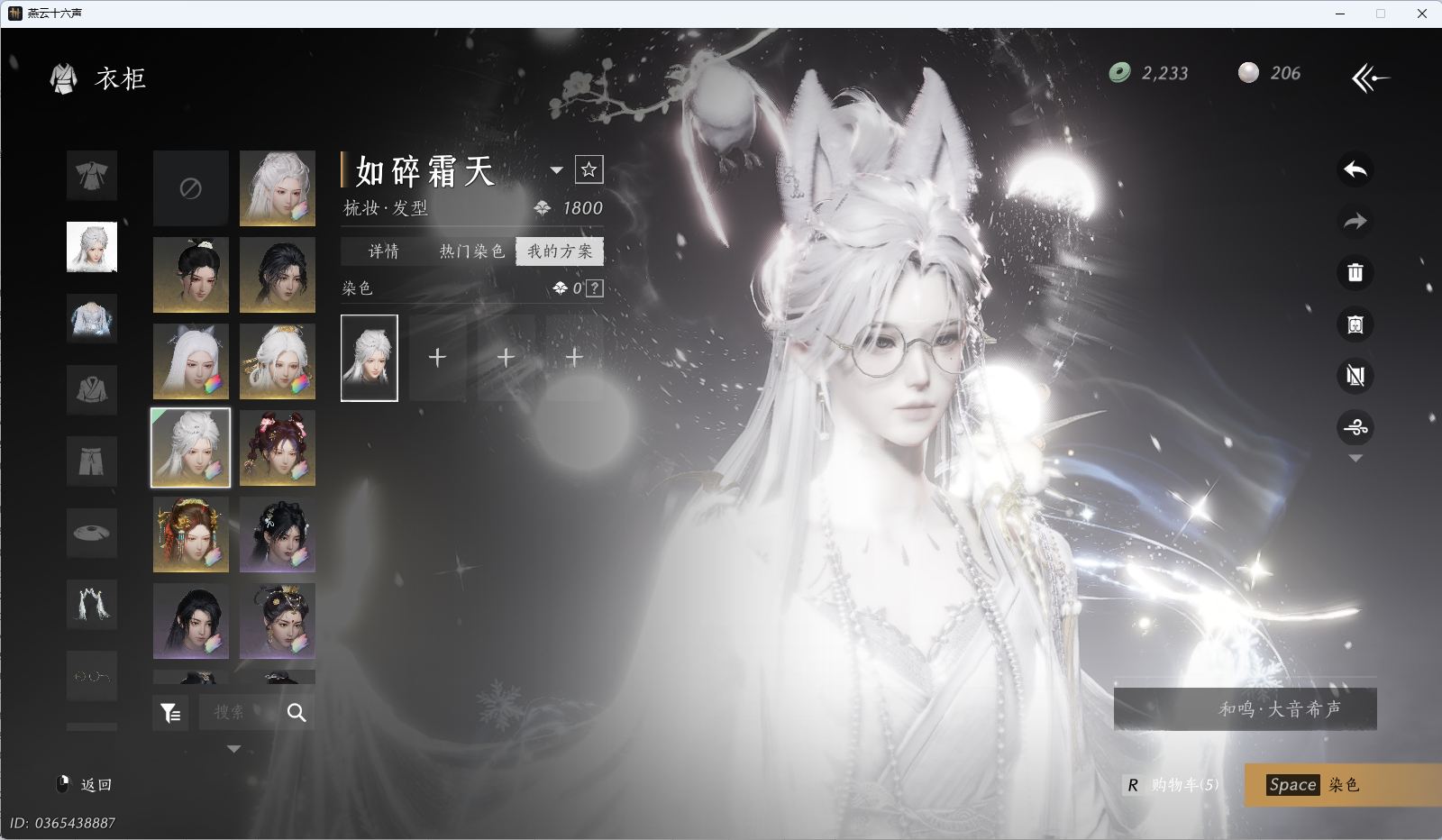Expand more tools below the right toolbar

tap(1355, 459)
